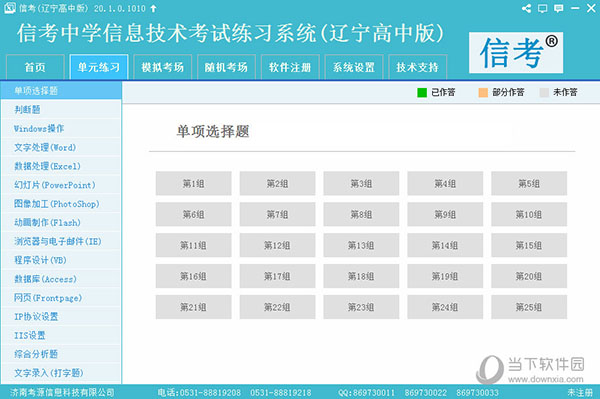Start question group 第10组

click(529, 215)
